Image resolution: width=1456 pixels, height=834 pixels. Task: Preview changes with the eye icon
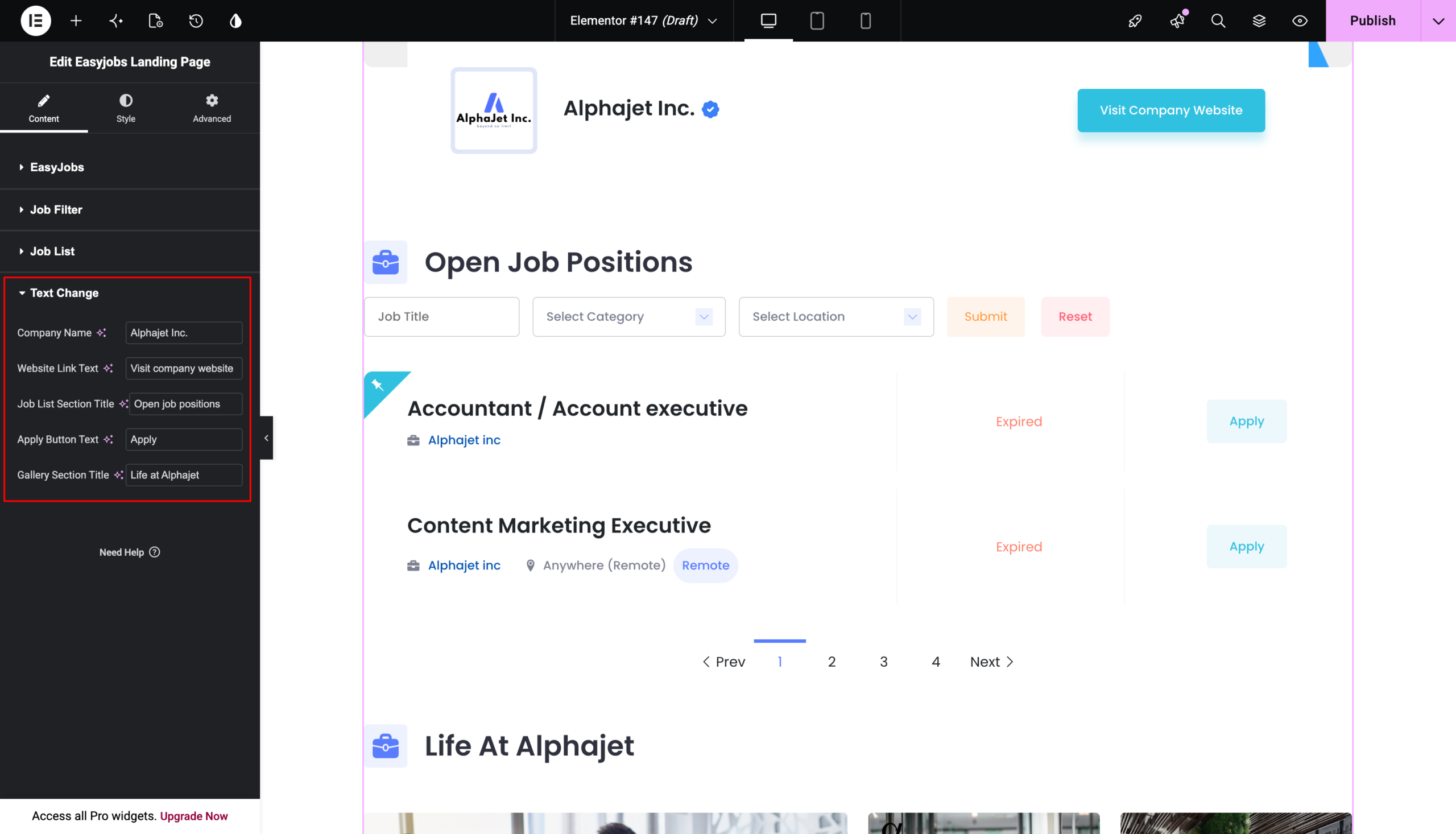[1300, 20]
